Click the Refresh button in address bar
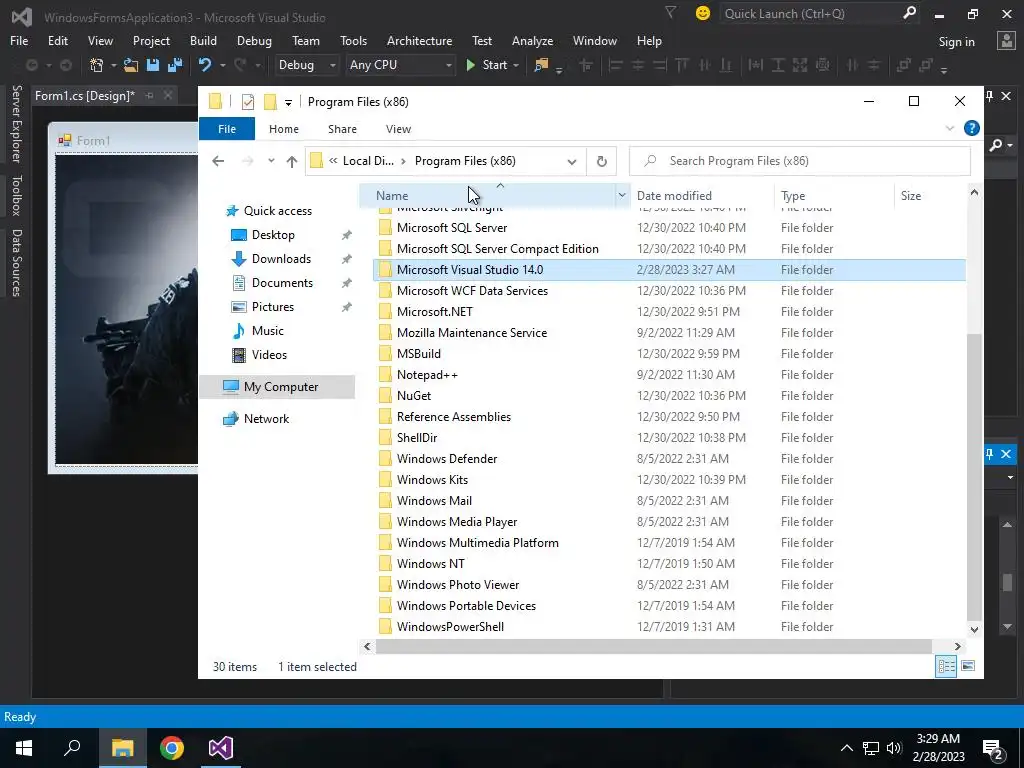 click(601, 161)
